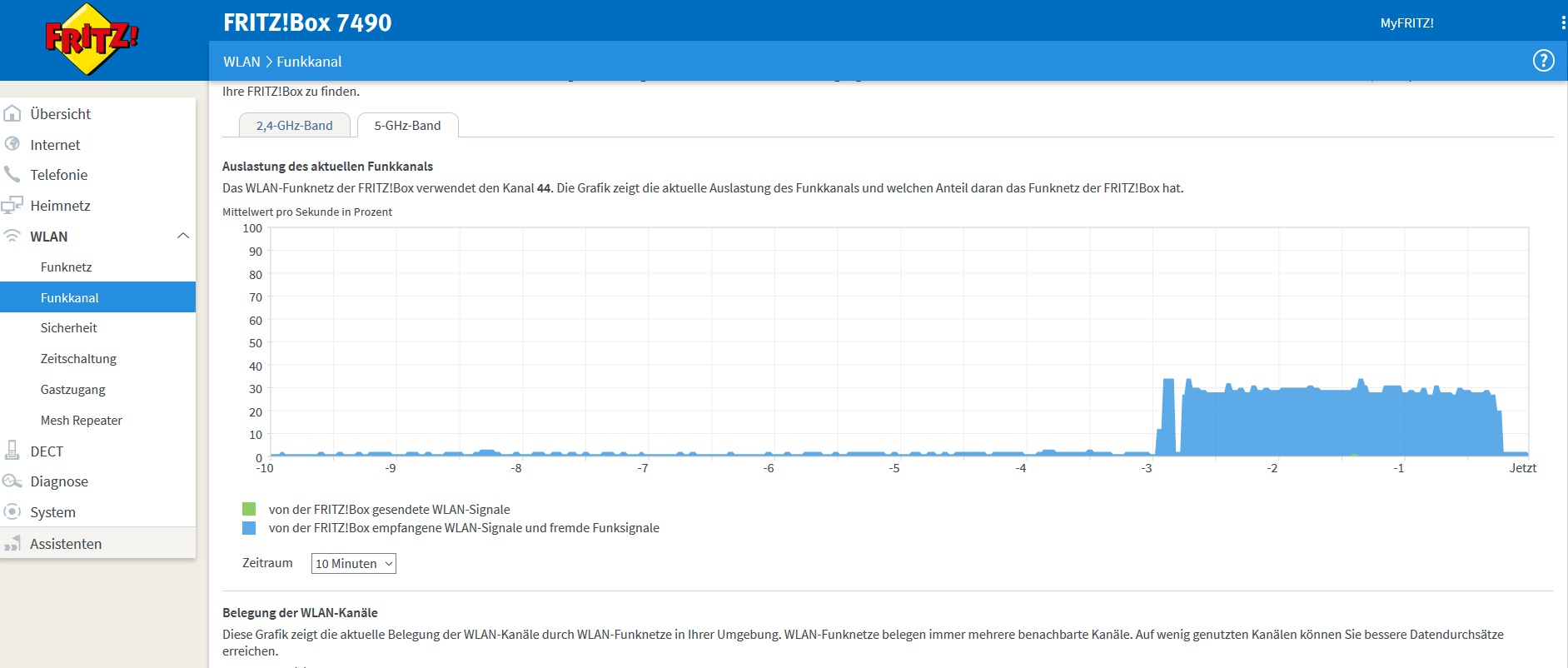Click the Assistenten icon
This screenshot has height=668, width=1568.
(x=12, y=544)
